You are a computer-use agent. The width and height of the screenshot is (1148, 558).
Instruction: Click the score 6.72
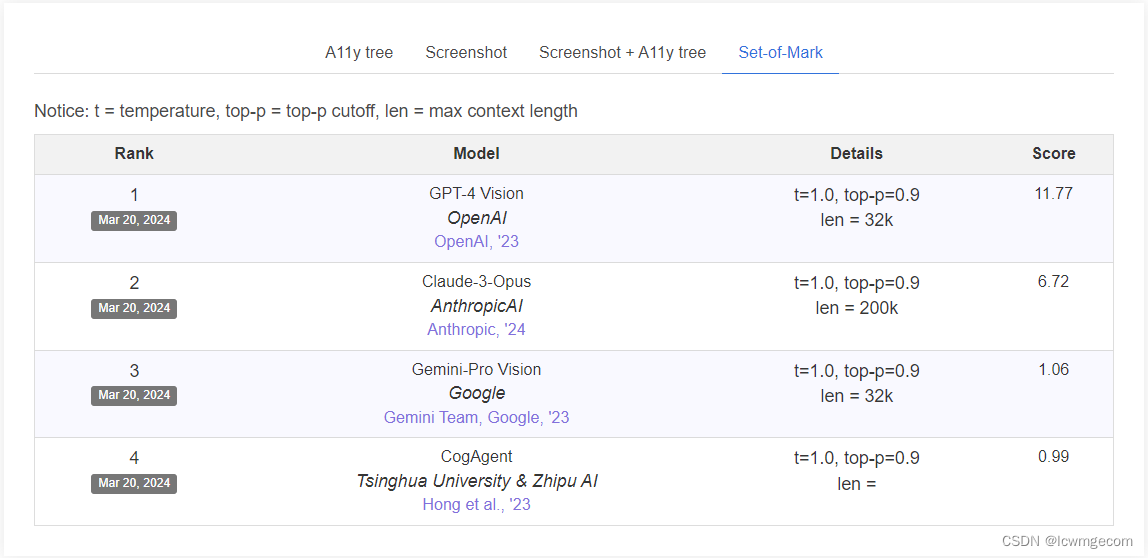1054,282
